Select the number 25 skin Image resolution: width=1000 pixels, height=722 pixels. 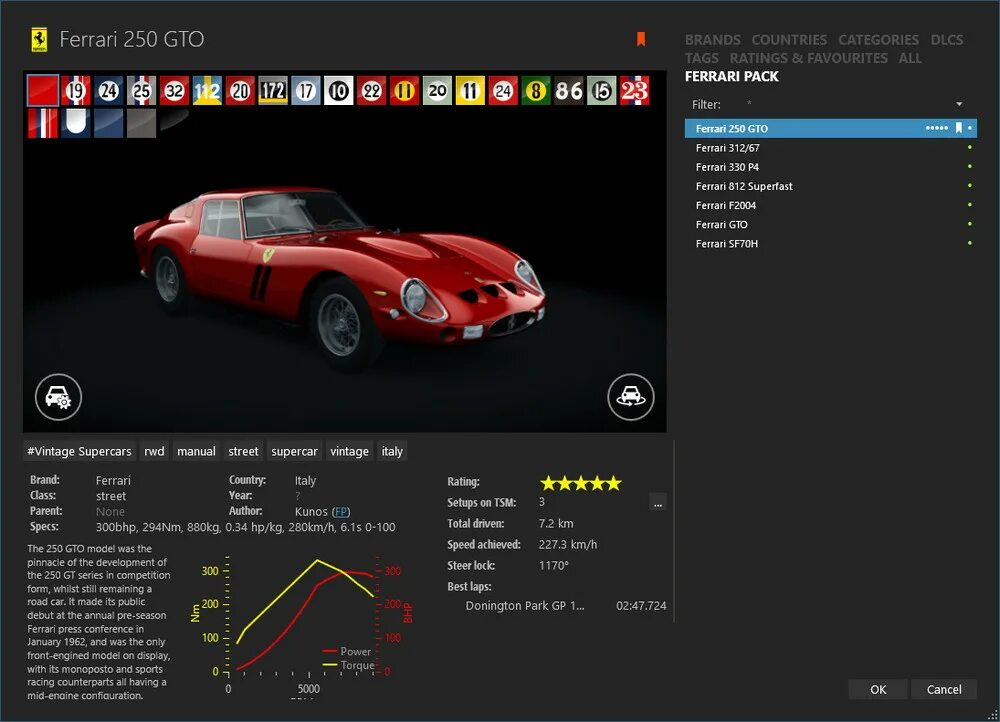pos(142,91)
